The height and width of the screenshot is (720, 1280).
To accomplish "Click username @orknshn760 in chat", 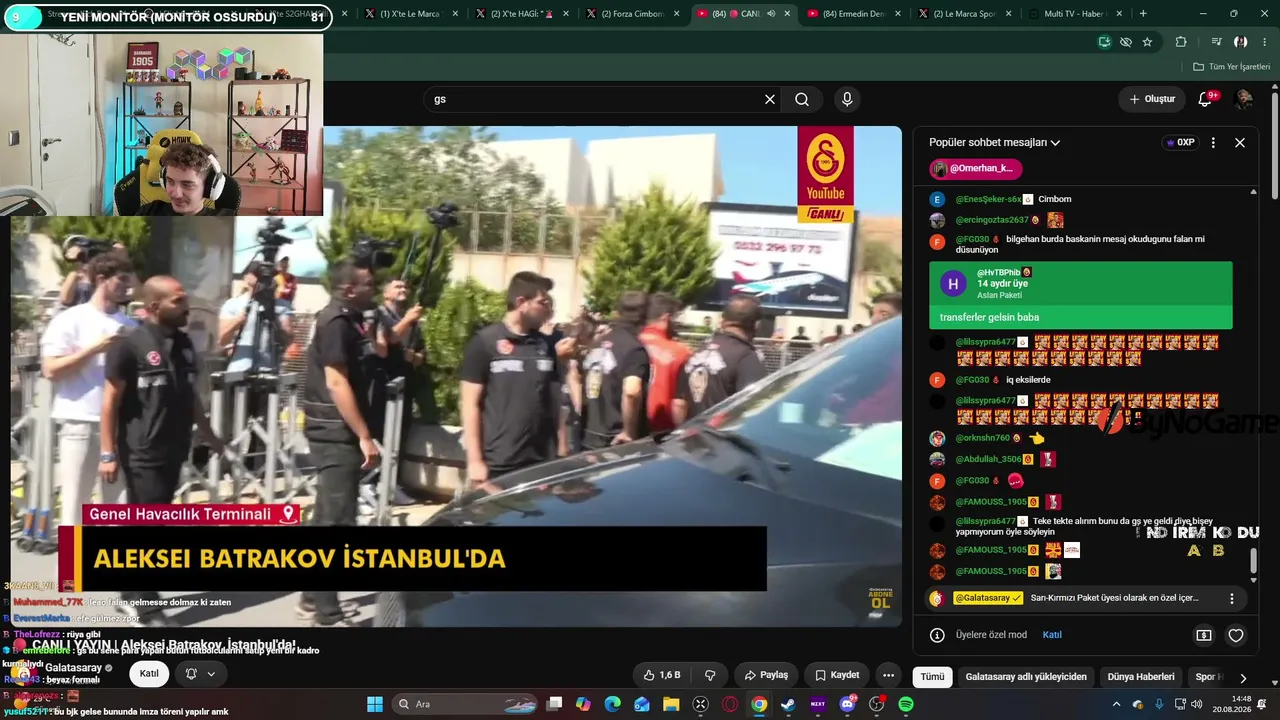I will (x=982, y=438).
